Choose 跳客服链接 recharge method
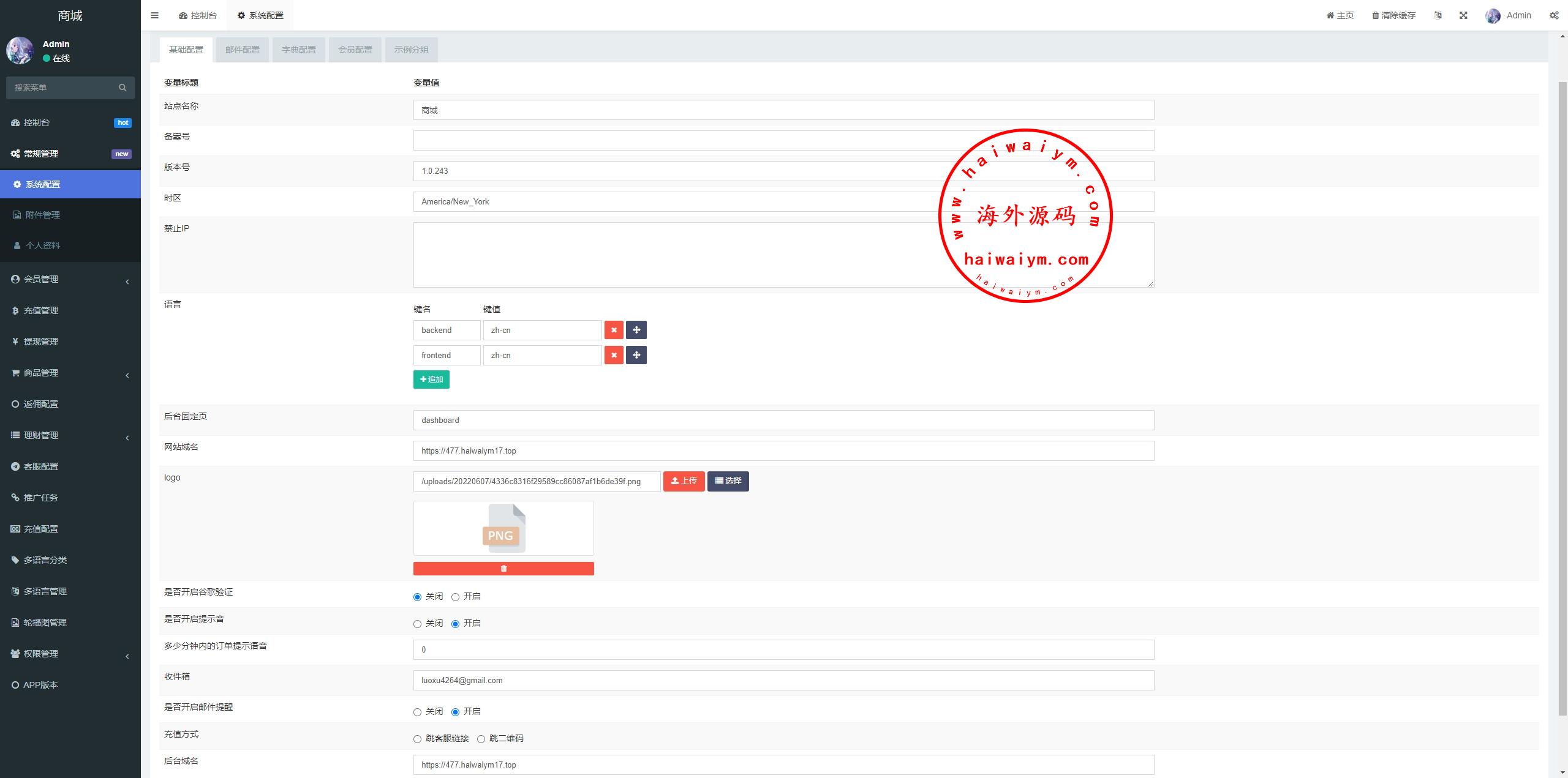 [x=417, y=739]
